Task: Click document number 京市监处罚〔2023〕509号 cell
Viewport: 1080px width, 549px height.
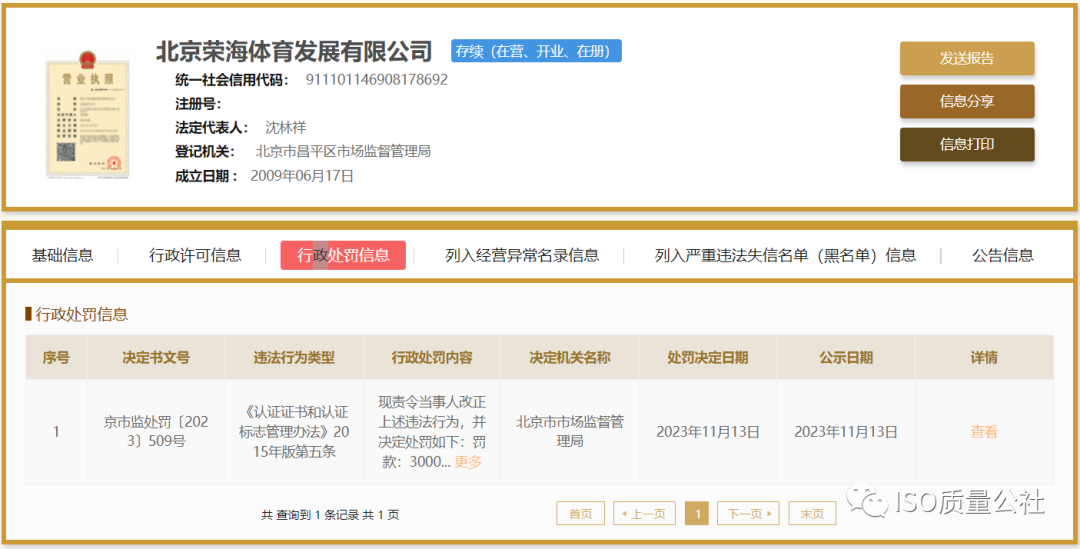Action: click(x=156, y=432)
